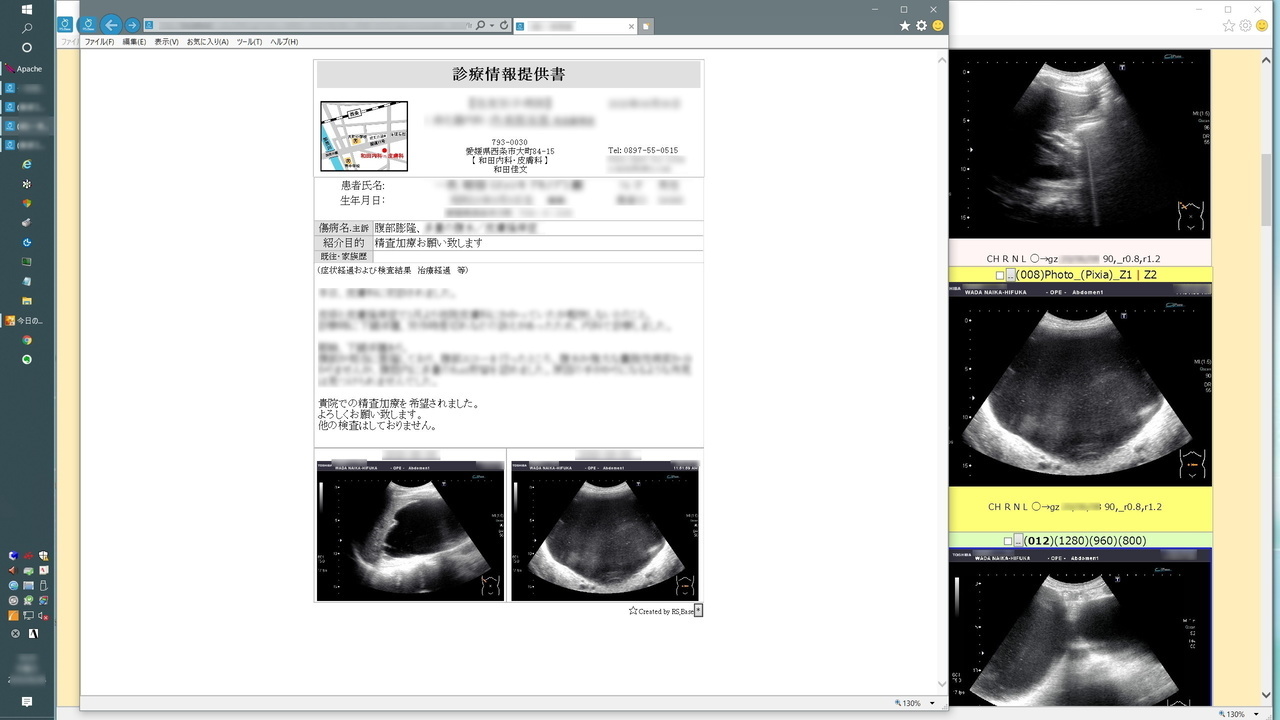Click the new tab button

click(646, 26)
